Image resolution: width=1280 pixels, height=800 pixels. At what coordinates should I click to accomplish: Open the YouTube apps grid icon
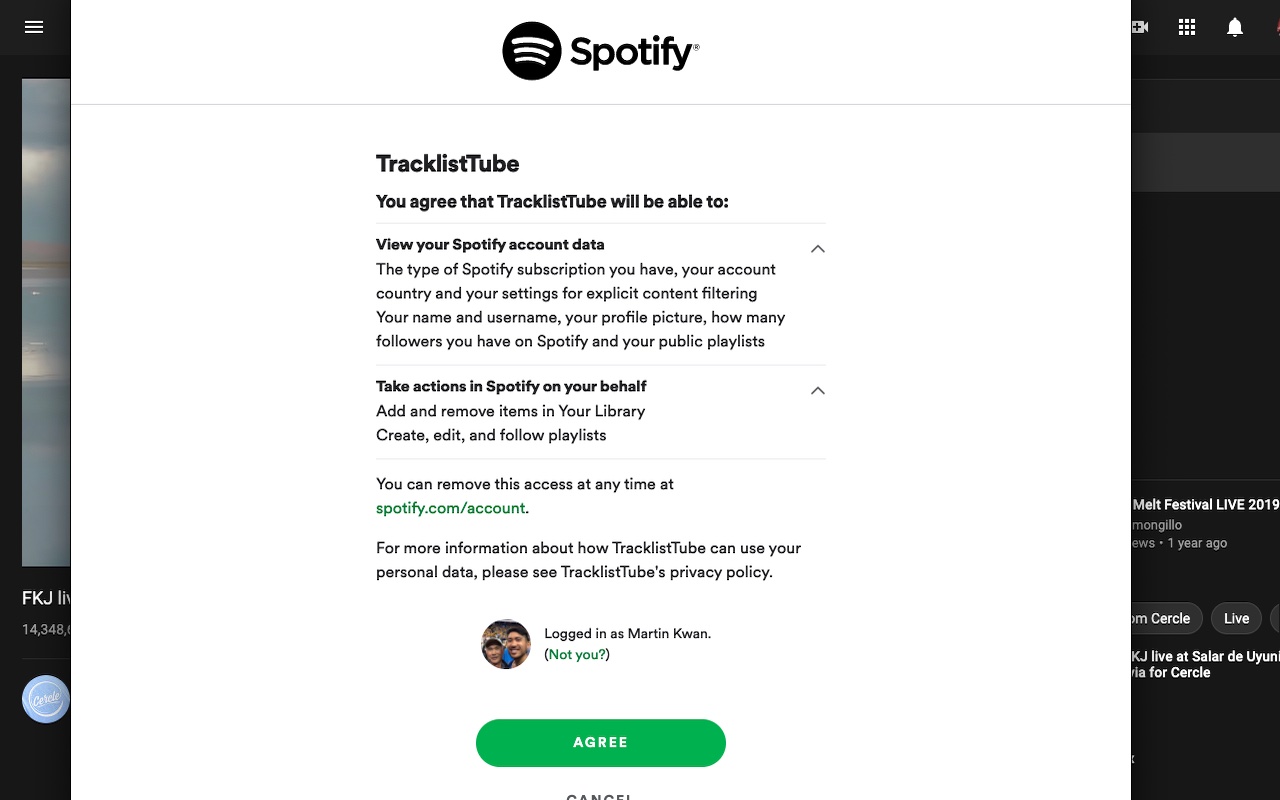(1187, 27)
